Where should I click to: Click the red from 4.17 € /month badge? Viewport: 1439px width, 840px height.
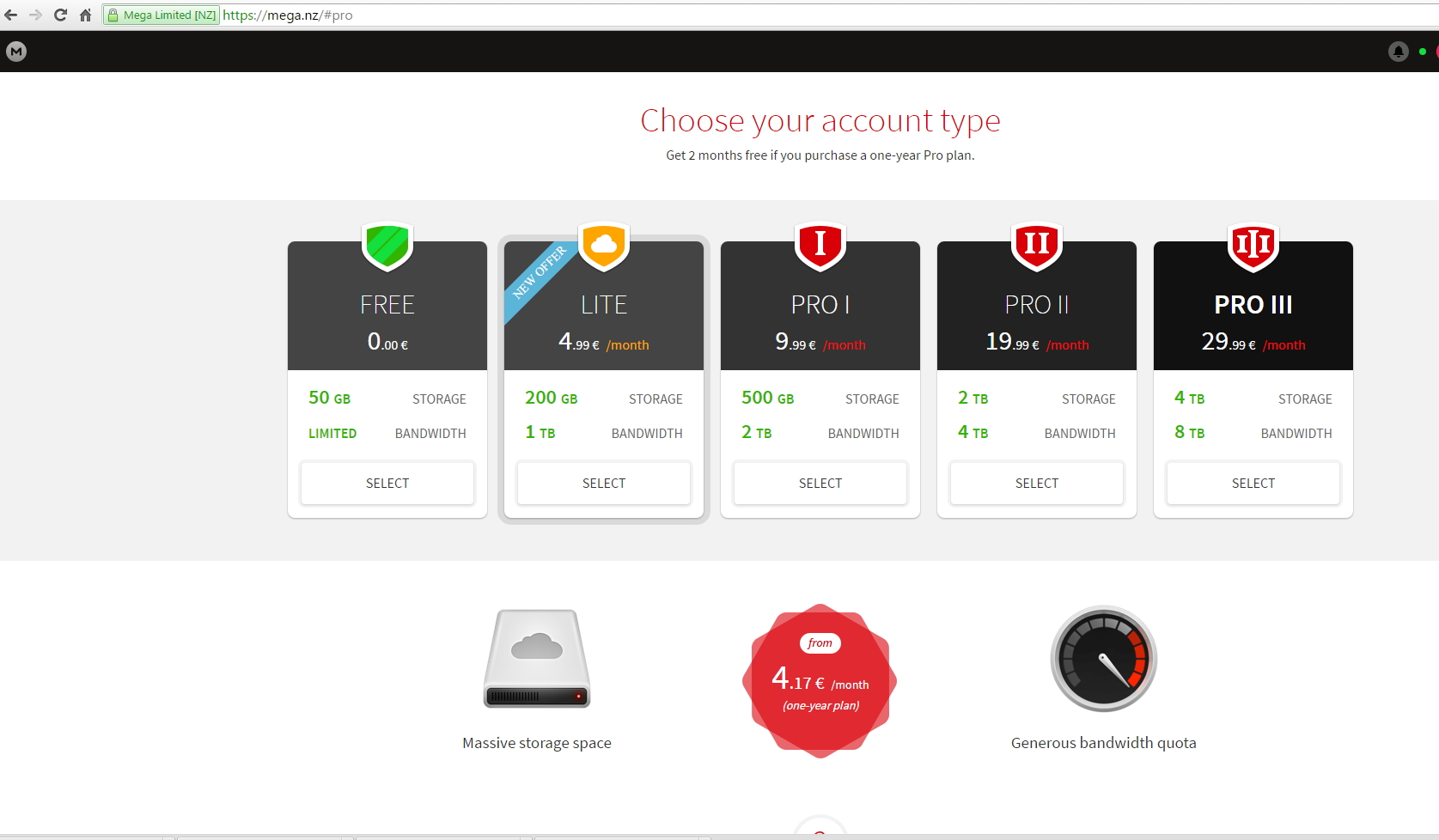click(x=820, y=680)
